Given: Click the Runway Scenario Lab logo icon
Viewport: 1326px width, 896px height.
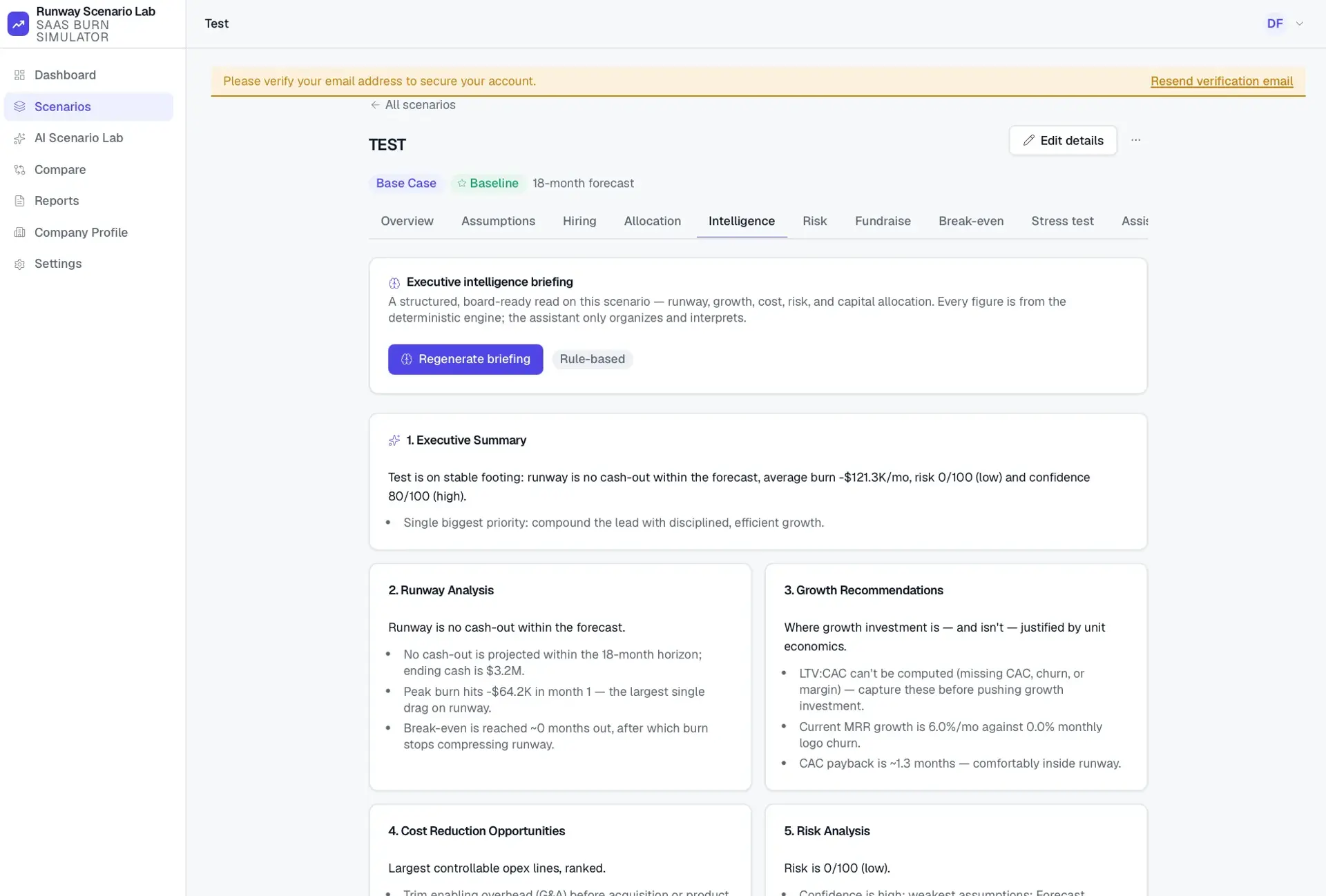Looking at the screenshot, I should [x=18, y=23].
